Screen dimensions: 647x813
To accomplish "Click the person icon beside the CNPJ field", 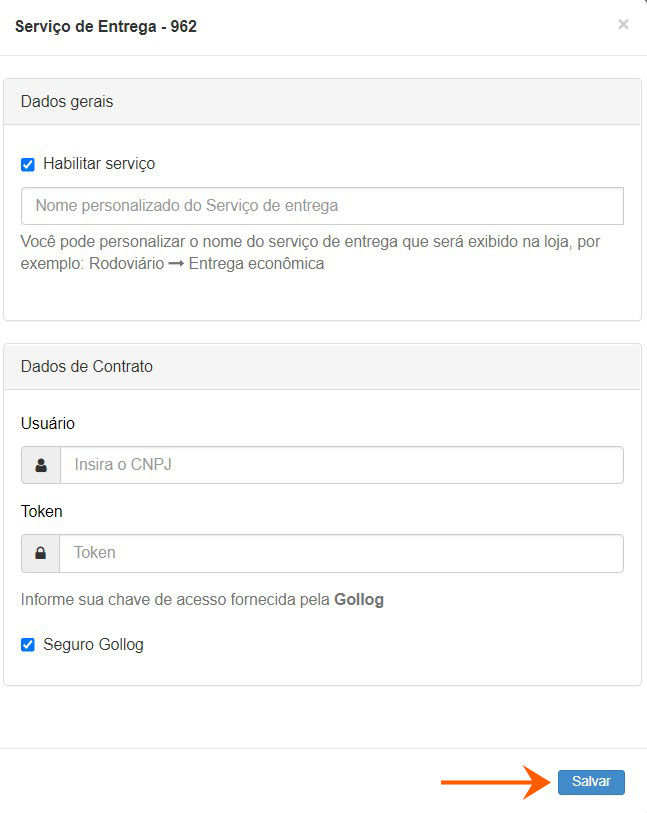I will click(40, 464).
